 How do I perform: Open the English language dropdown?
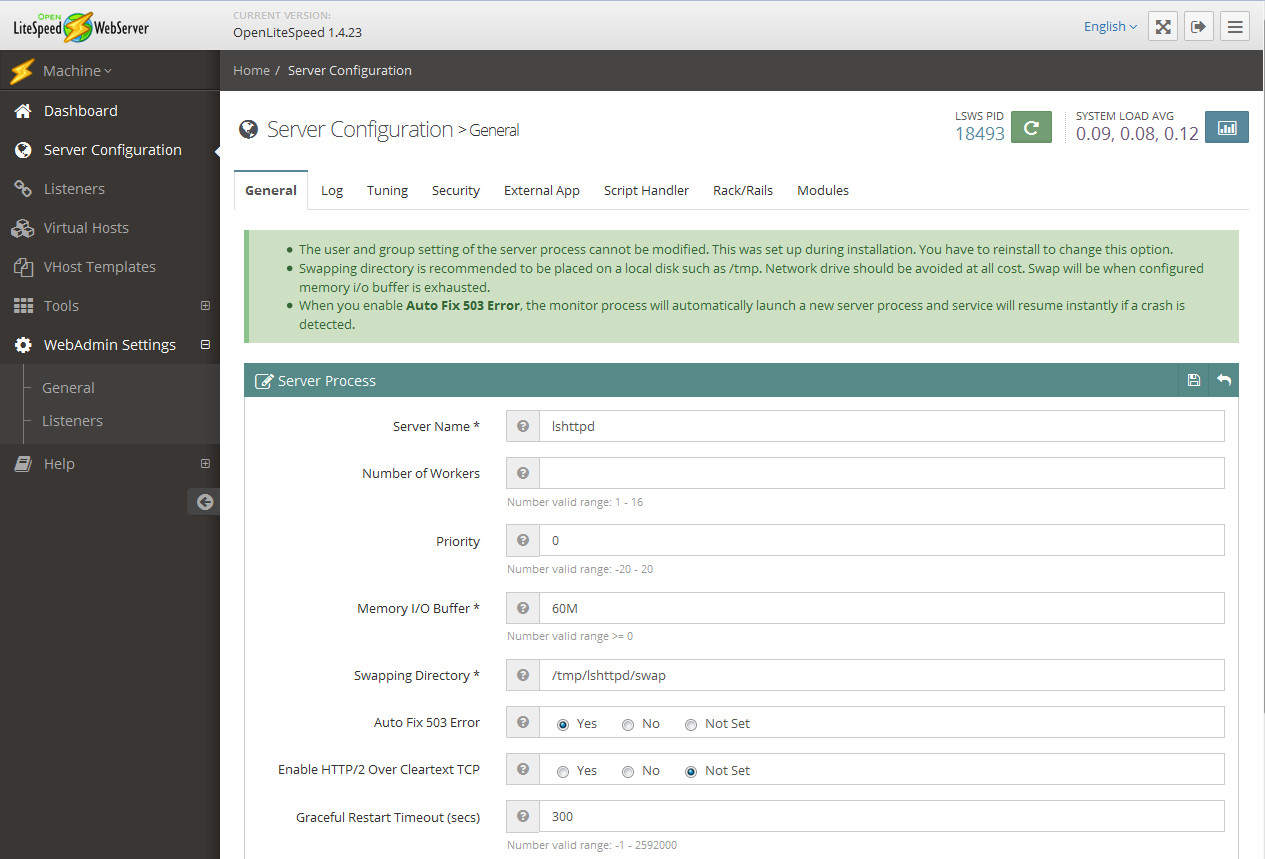tap(1110, 27)
